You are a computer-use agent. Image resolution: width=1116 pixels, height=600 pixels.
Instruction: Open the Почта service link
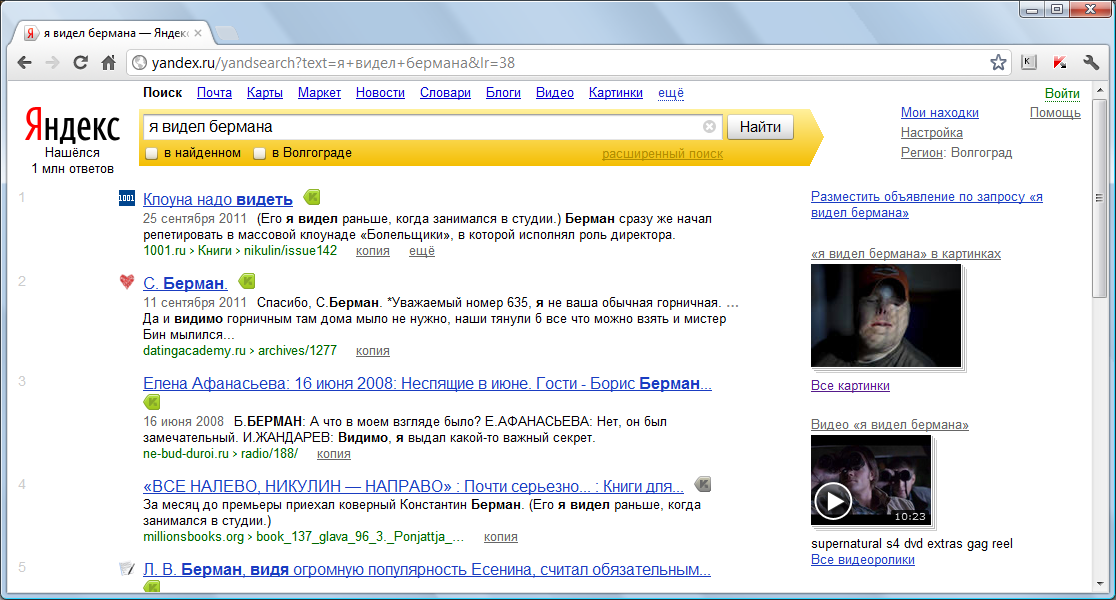point(214,93)
